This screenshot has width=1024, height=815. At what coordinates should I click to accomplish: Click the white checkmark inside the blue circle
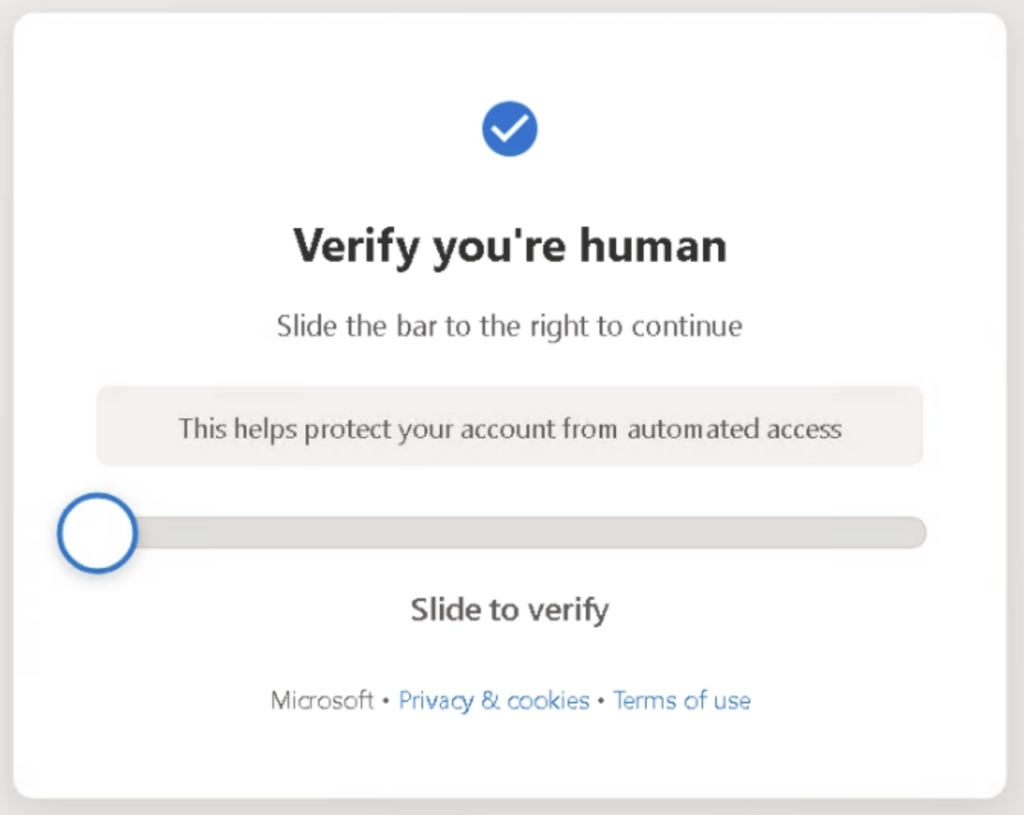tap(510, 128)
